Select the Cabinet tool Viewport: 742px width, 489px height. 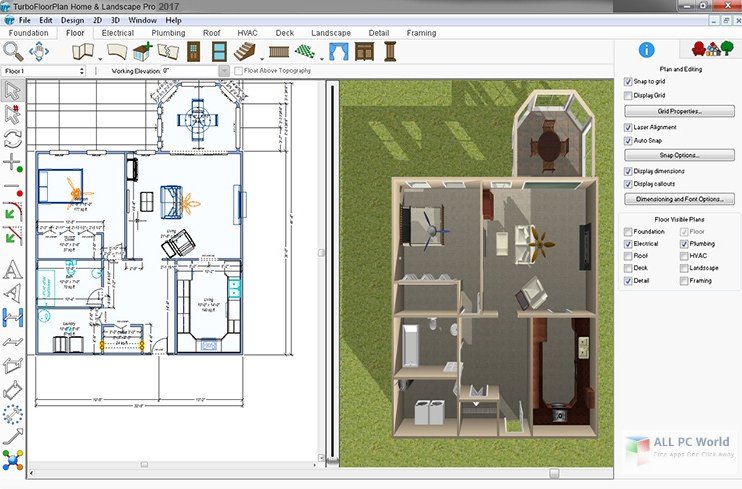(x=364, y=52)
